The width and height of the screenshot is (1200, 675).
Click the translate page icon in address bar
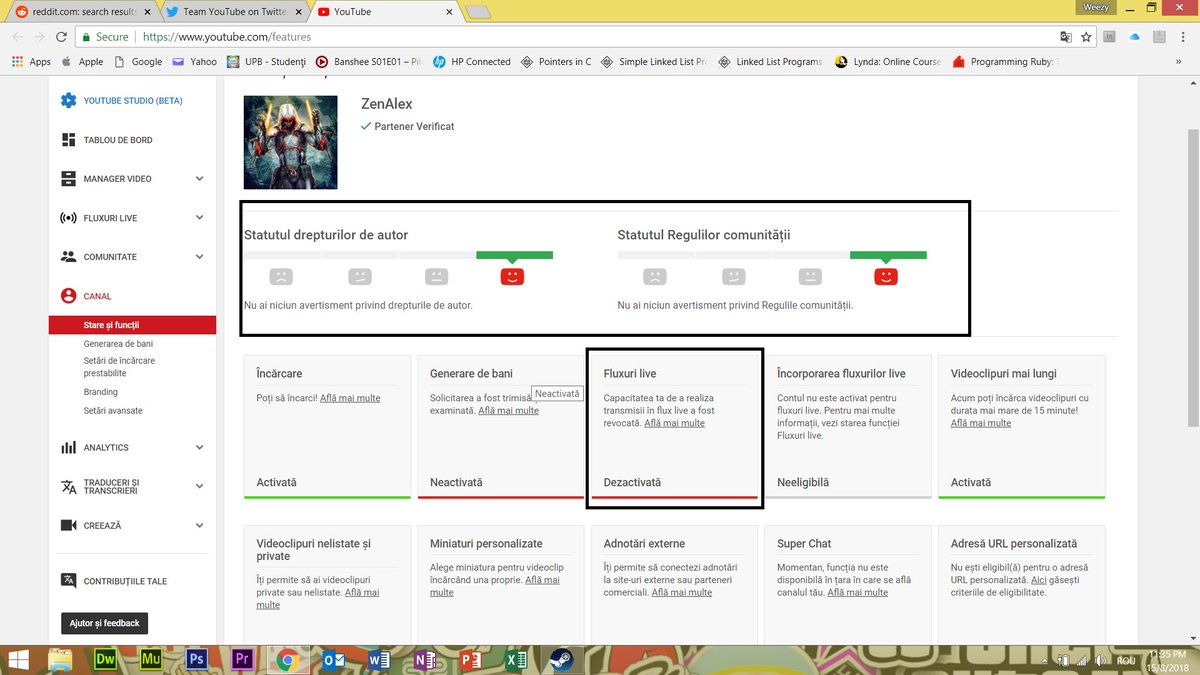coord(1066,37)
